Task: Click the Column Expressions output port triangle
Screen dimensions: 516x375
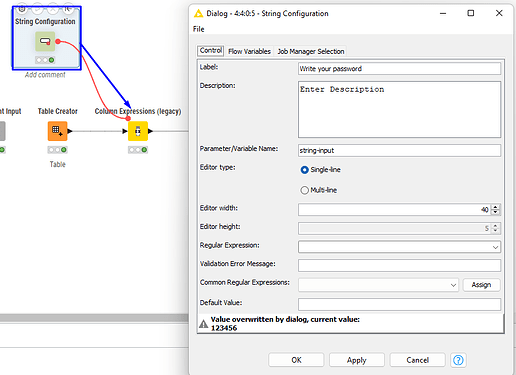Action: point(151,131)
